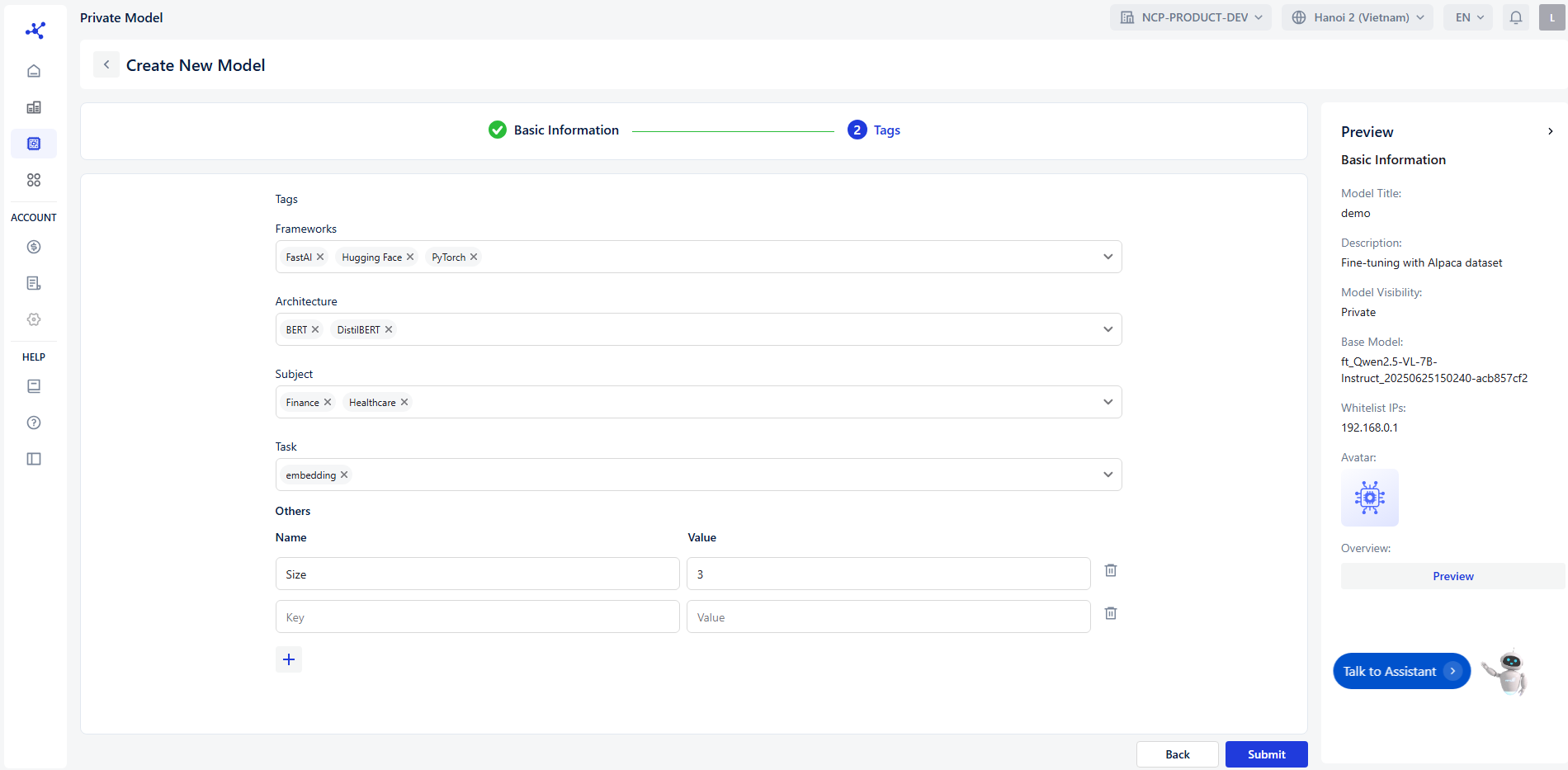Remove the Healthcare subject tag
The height and width of the screenshot is (770, 1568).
[404, 402]
